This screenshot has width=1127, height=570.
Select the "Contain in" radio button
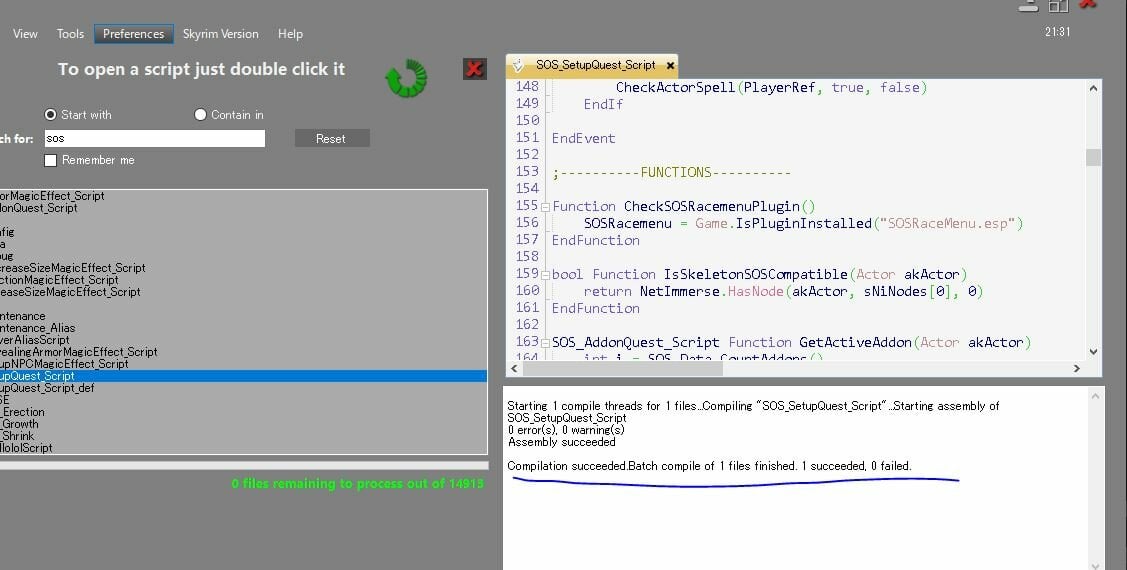point(201,114)
